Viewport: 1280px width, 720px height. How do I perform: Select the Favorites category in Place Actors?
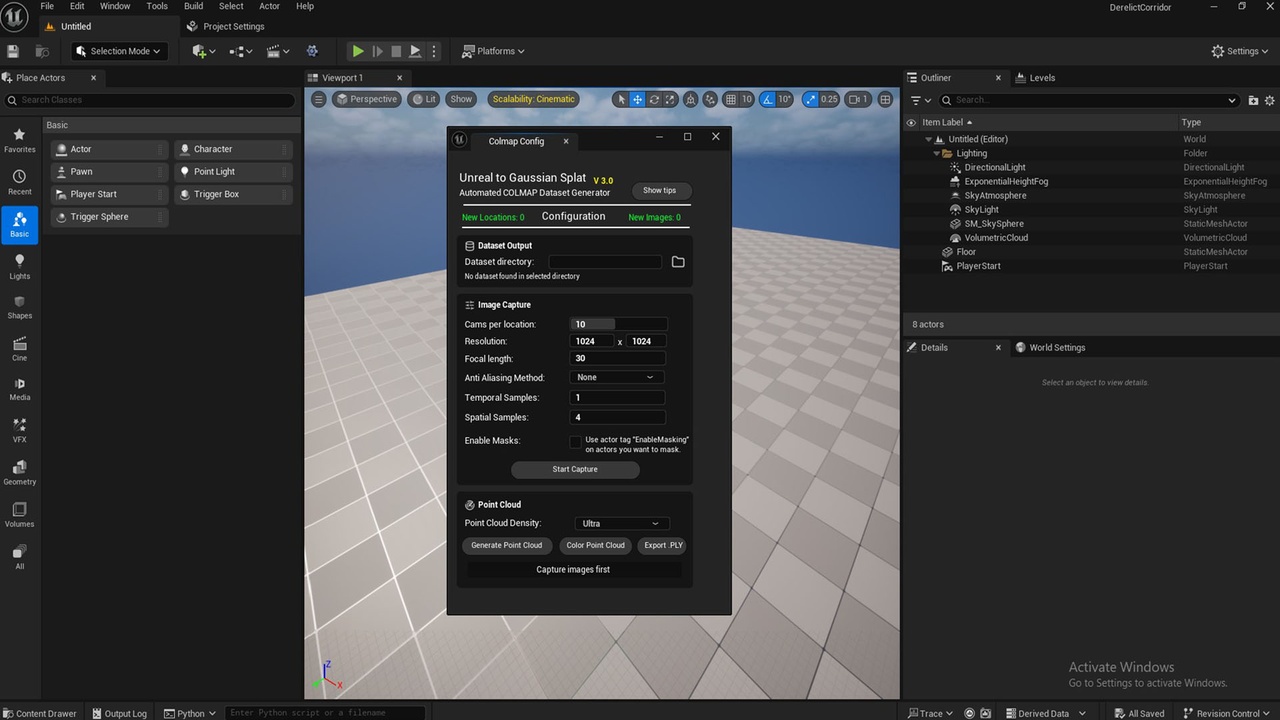[19, 140]
